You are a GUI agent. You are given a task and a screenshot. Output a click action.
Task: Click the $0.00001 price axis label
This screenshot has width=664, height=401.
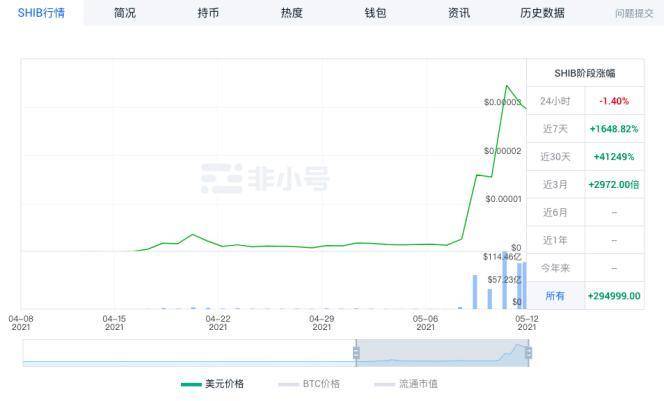pos(503,199)
